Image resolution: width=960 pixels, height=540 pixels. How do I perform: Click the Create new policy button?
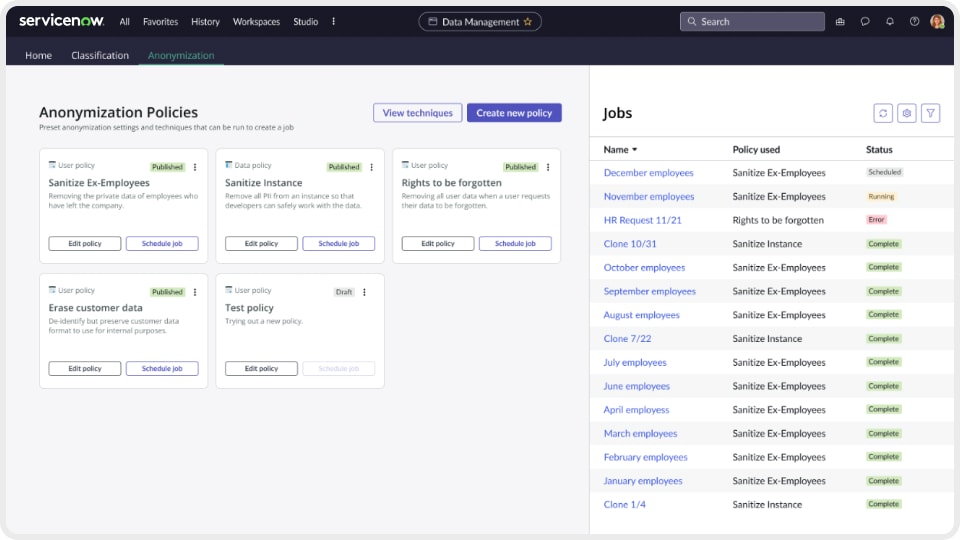pos(514,113)
